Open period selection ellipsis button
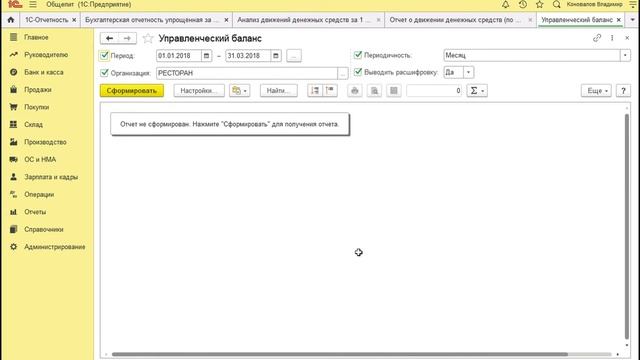 tap(294, 56)
